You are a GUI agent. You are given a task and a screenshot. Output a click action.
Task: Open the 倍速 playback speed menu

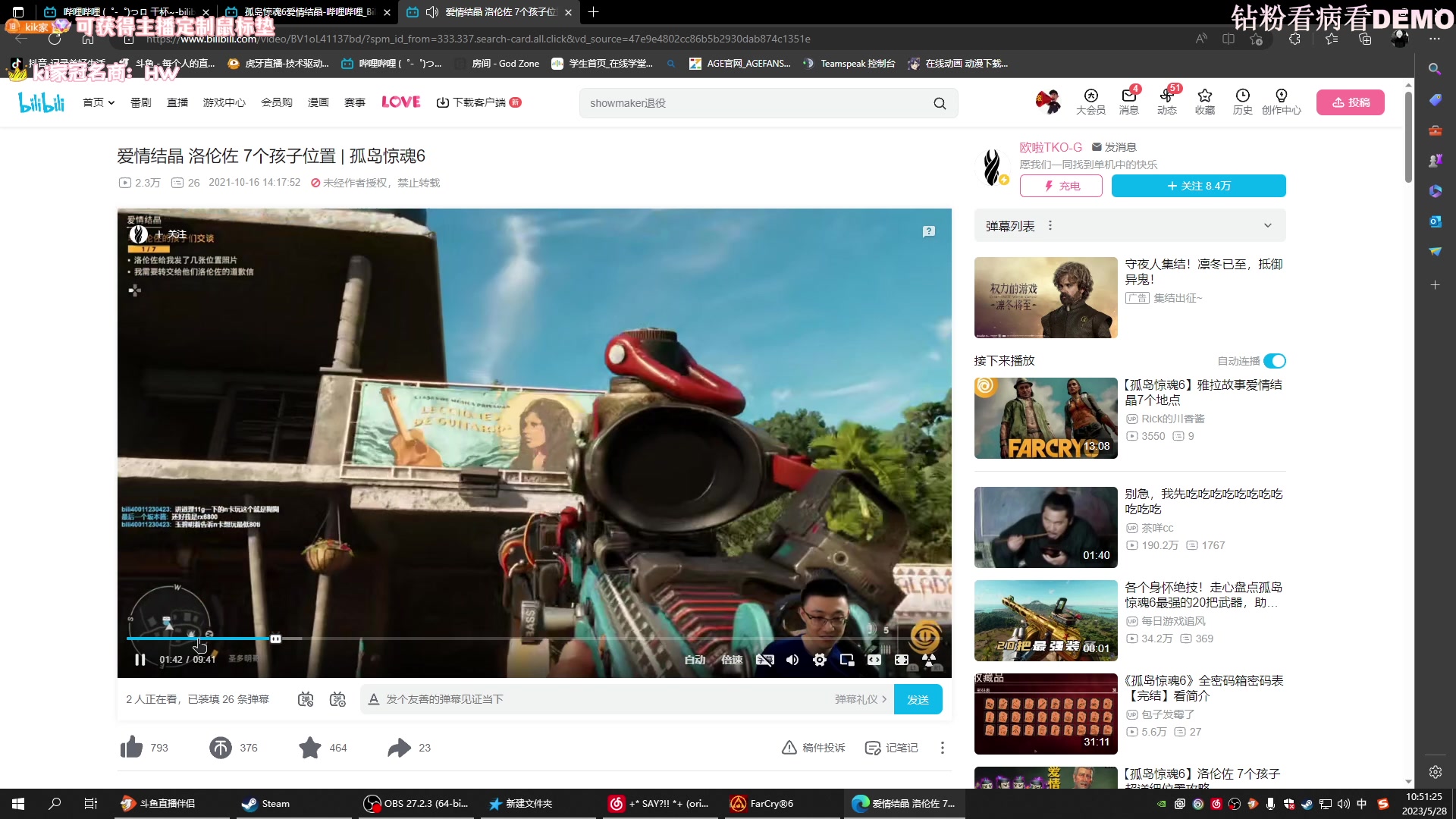click(x=732, y=660)
